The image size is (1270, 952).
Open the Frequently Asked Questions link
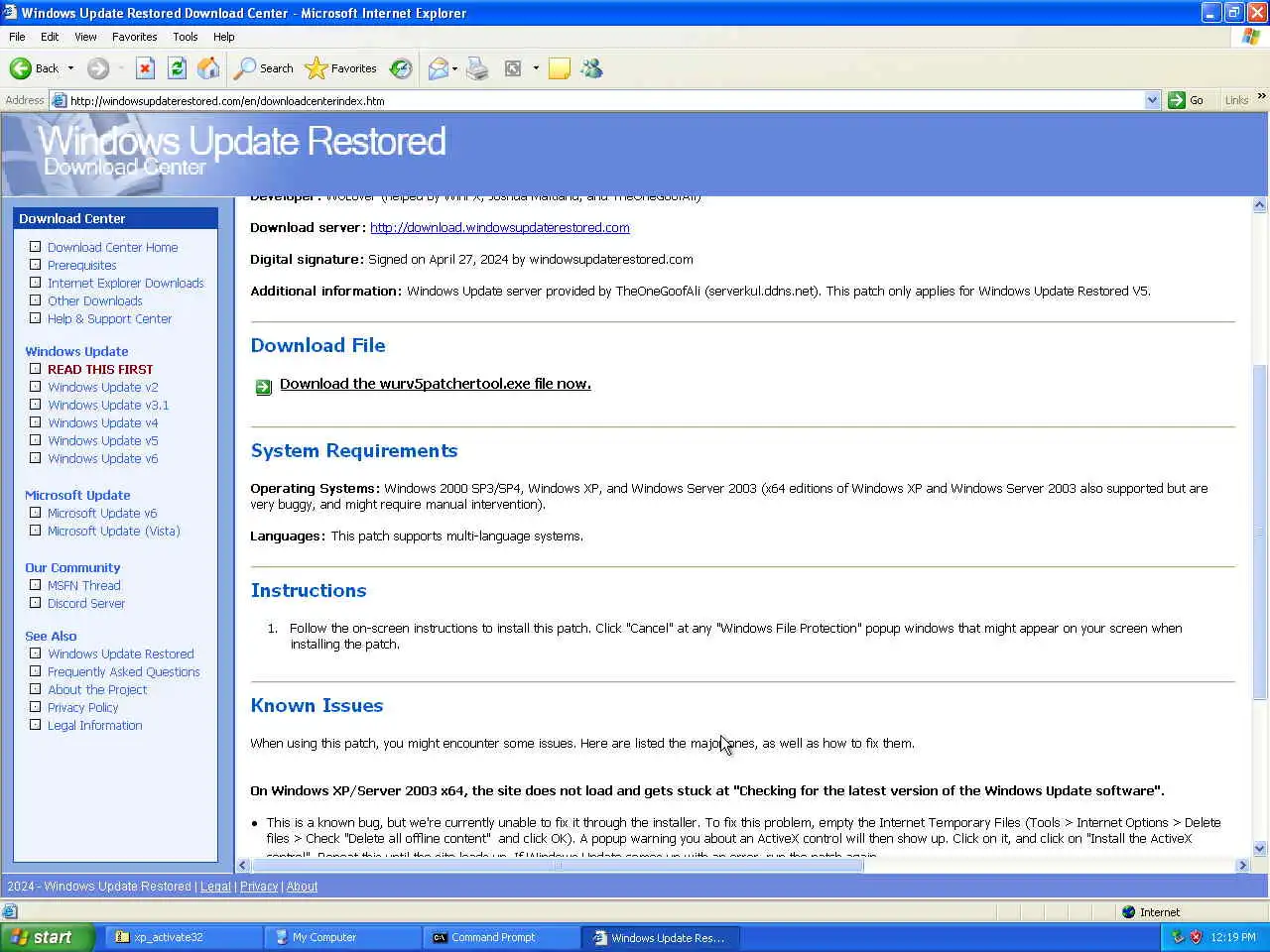point(124,671)
